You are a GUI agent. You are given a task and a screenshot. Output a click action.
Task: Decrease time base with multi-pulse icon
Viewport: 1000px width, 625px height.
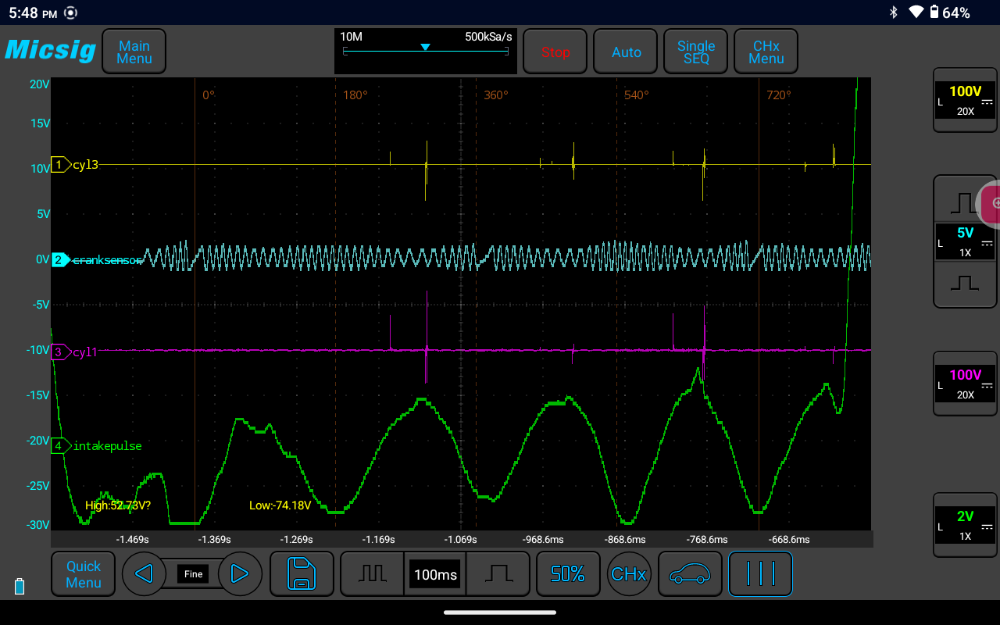[372, 574]
